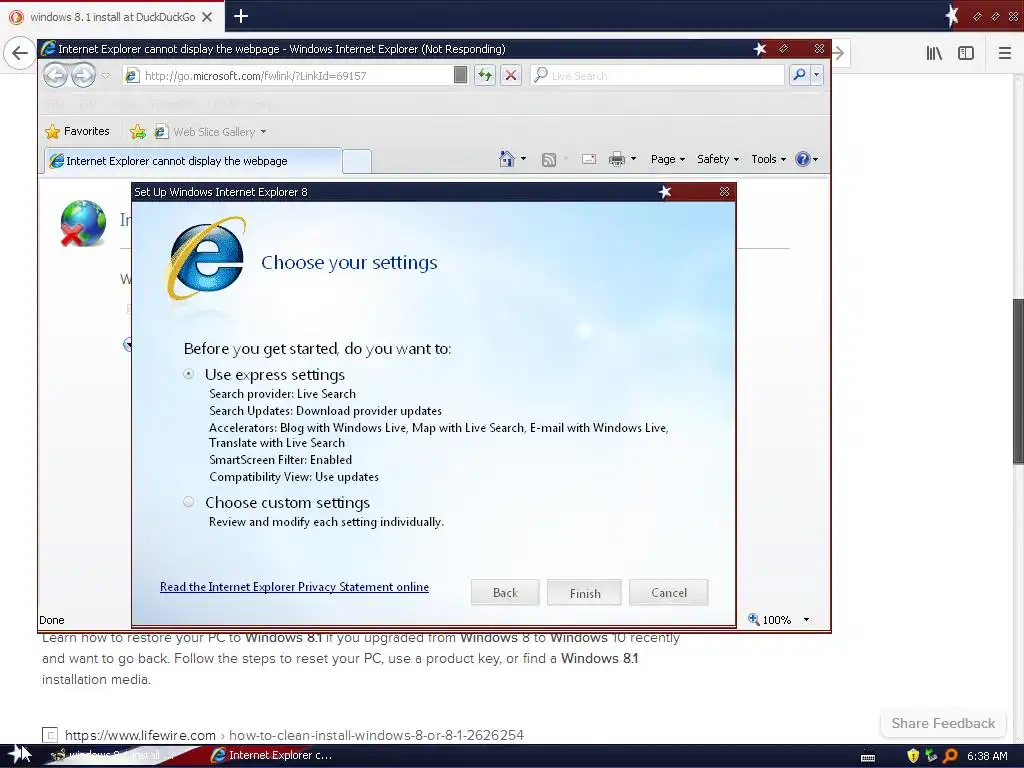Select the 'Internet Explorer cannot display' IE tab
Viewport: 1024px width, 768px height.
click(x=193, y=161)
